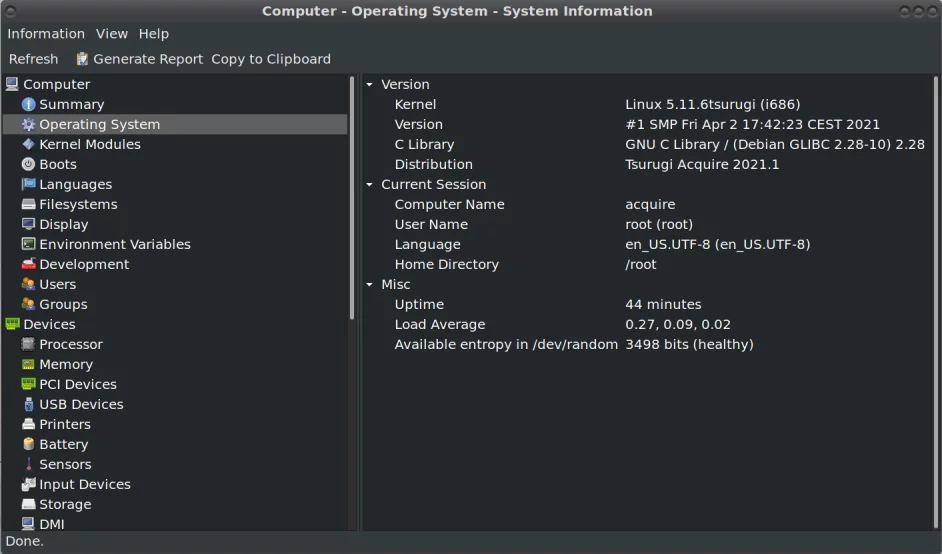
Task: Click the USB Devices plug icon
Action: (x=28, y=404)
